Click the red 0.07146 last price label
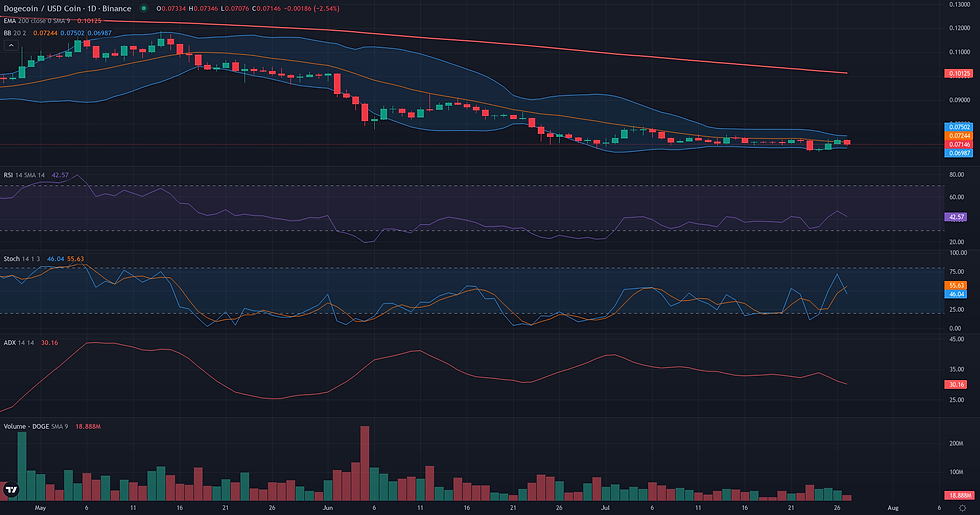 pyautogui.click(x=958, y=144)
